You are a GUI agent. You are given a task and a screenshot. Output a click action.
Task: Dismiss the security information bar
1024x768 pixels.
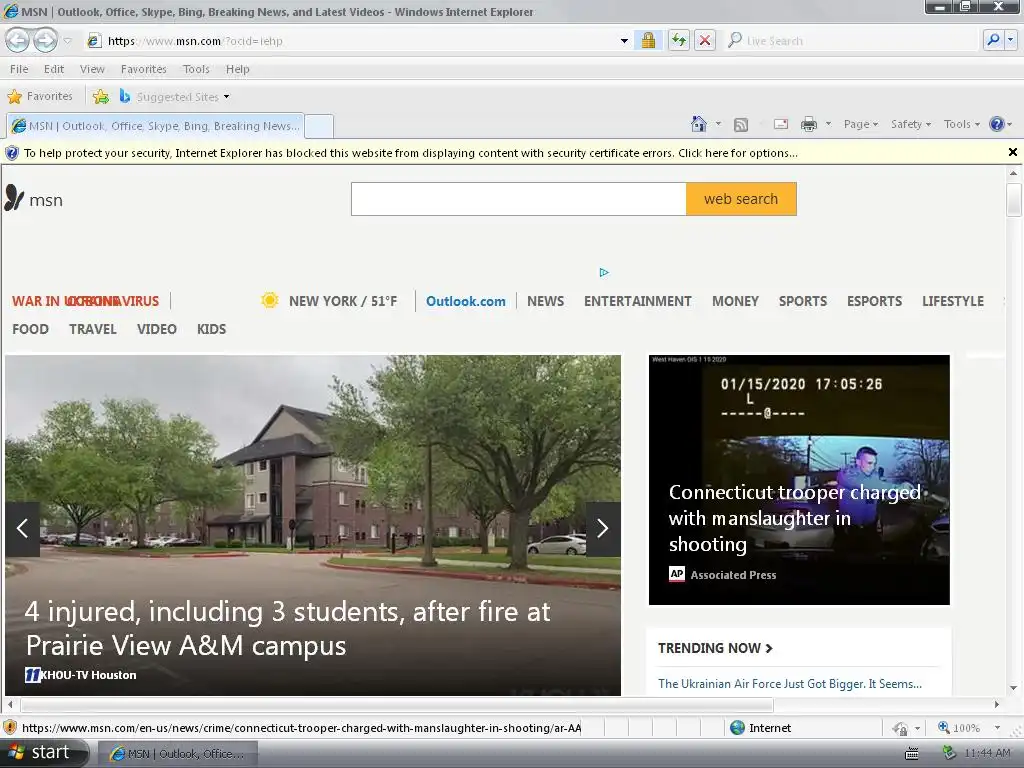(1012, 152)
